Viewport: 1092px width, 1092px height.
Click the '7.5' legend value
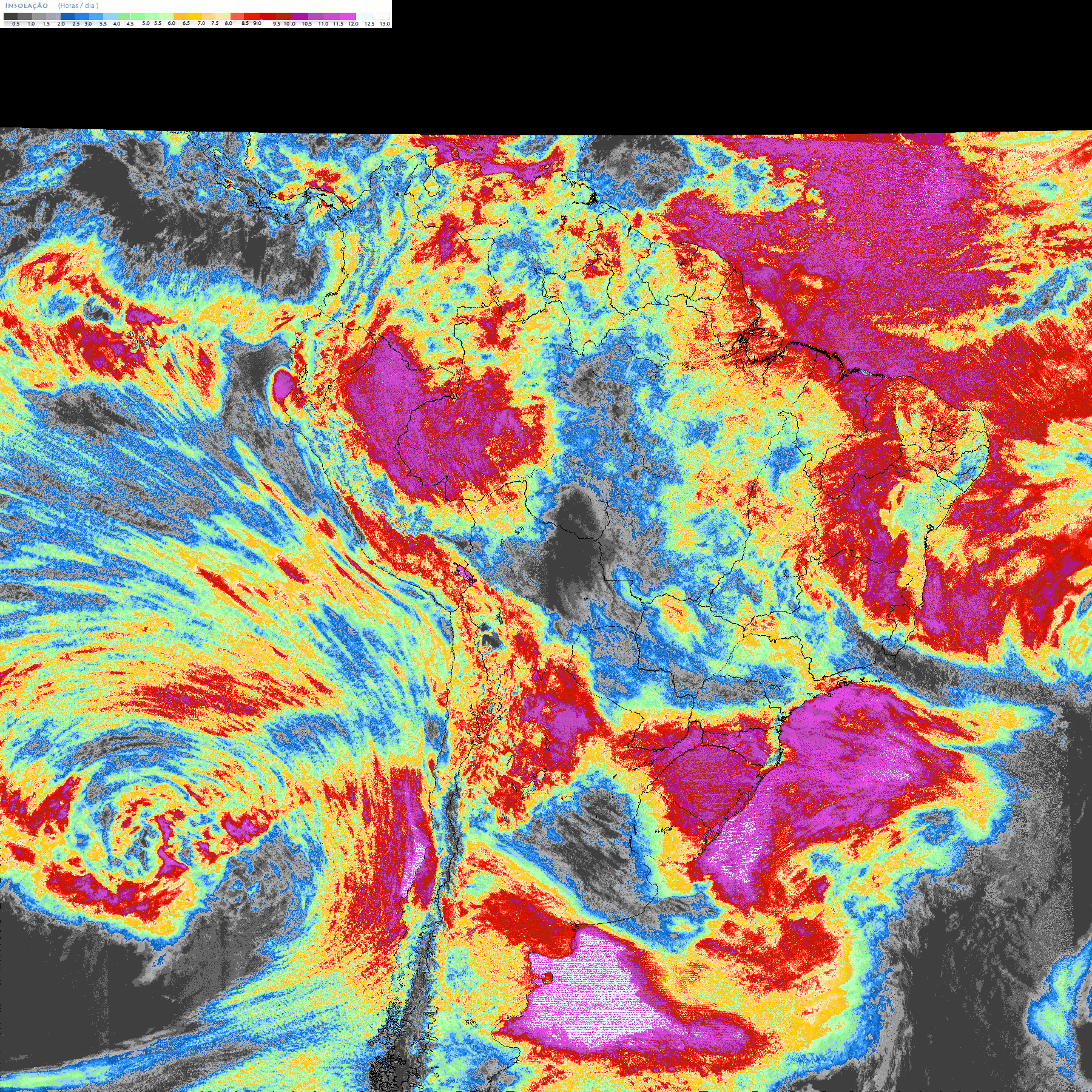tap(215, 23)
